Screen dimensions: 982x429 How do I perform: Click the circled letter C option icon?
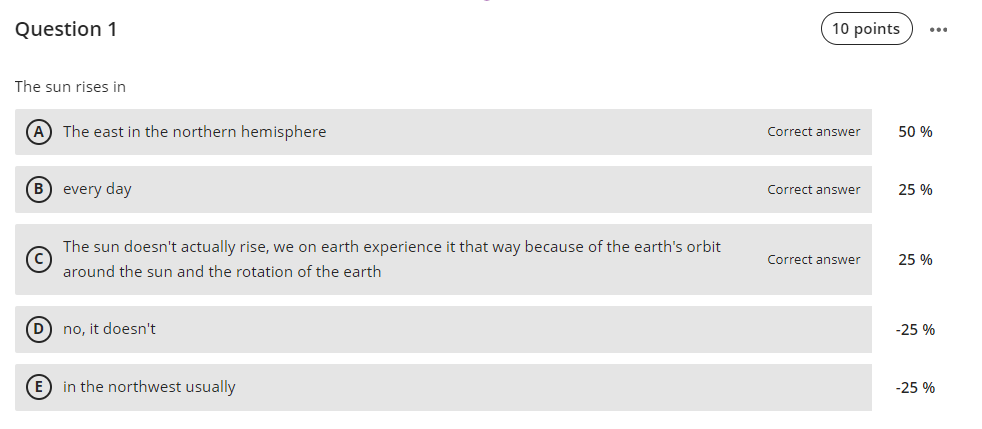click(38, 259)
